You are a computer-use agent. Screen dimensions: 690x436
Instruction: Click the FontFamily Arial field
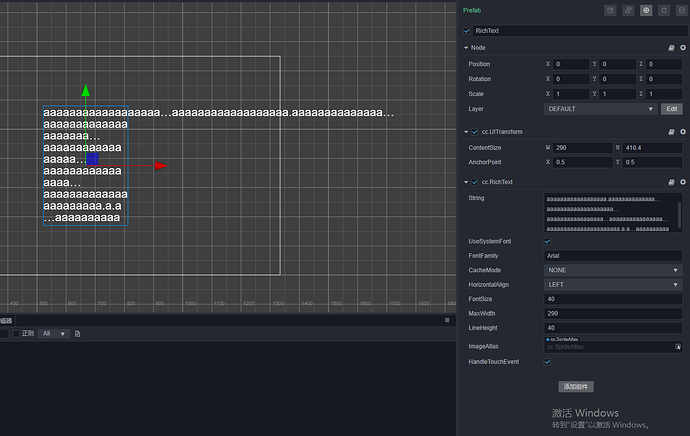[613, 256]
